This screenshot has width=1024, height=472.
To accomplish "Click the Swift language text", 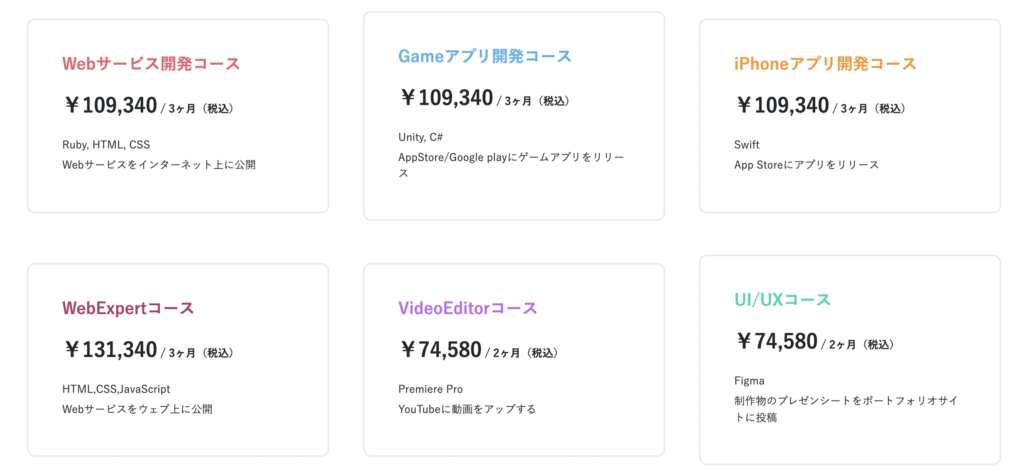I will coord(746,144).
